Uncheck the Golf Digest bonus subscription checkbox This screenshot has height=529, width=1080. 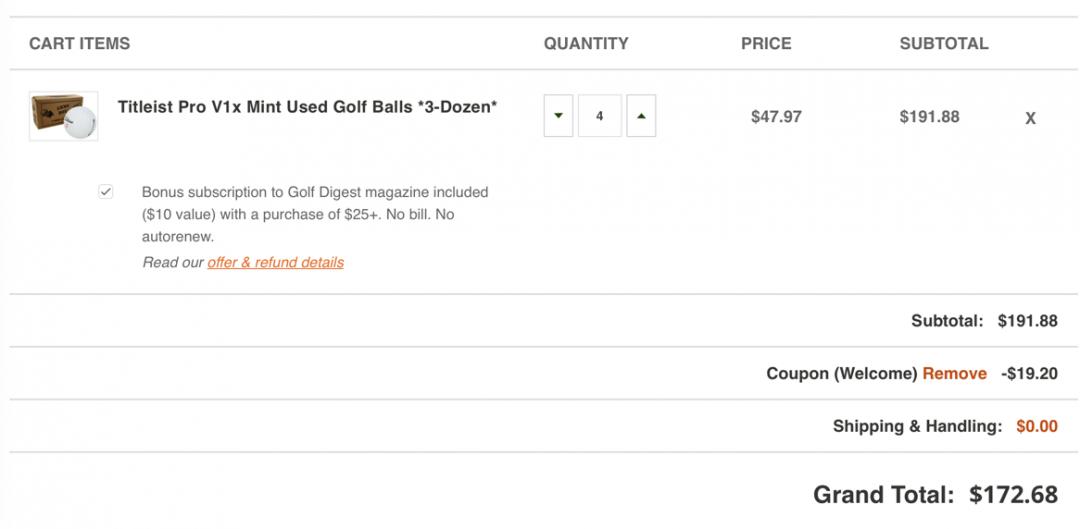[x=106, y=192]
